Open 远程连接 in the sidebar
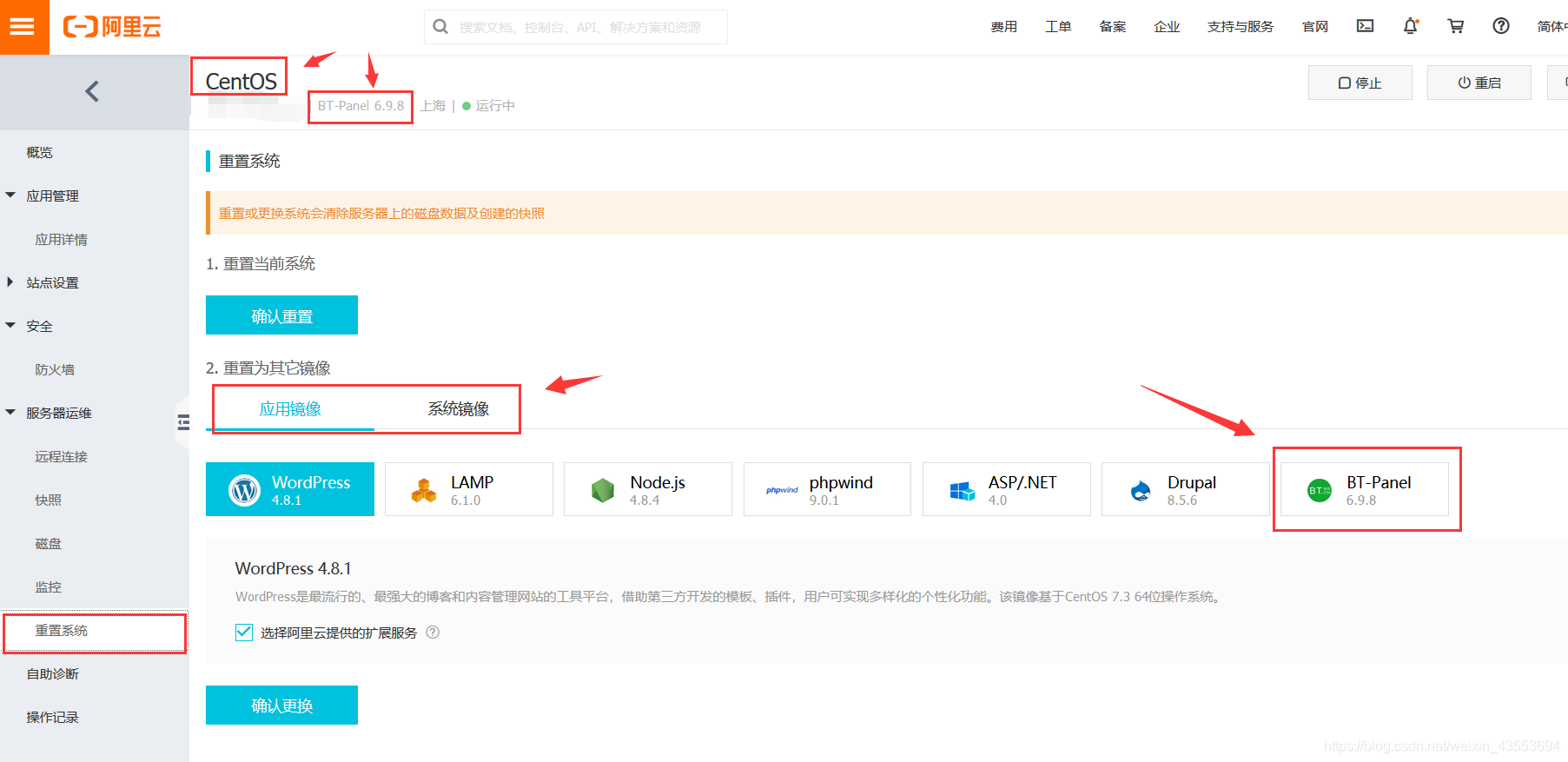Screen dimensions: 1568x762 click(61, 456)
